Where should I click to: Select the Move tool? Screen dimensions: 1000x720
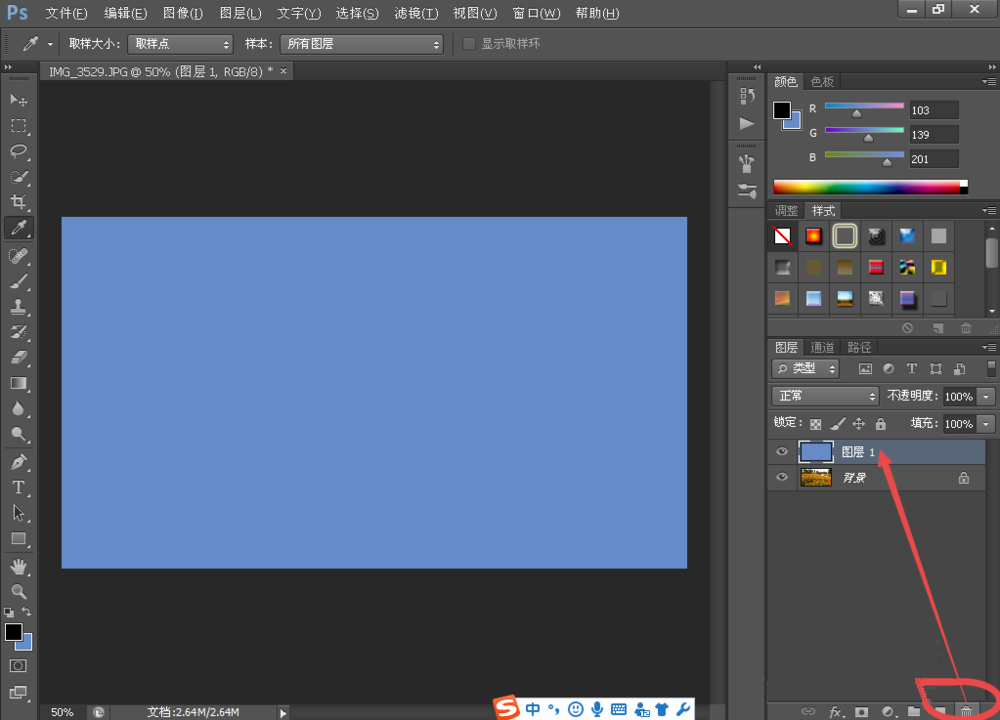18,100
